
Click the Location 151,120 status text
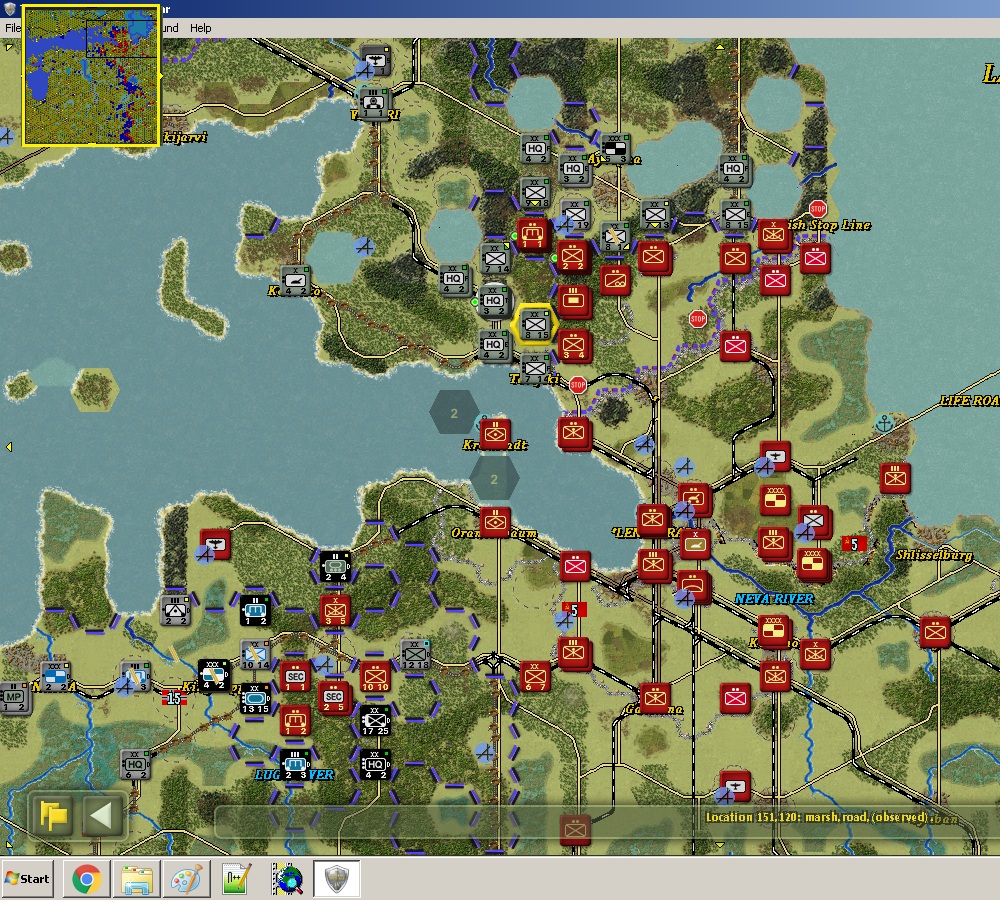[x=816, y=817]
